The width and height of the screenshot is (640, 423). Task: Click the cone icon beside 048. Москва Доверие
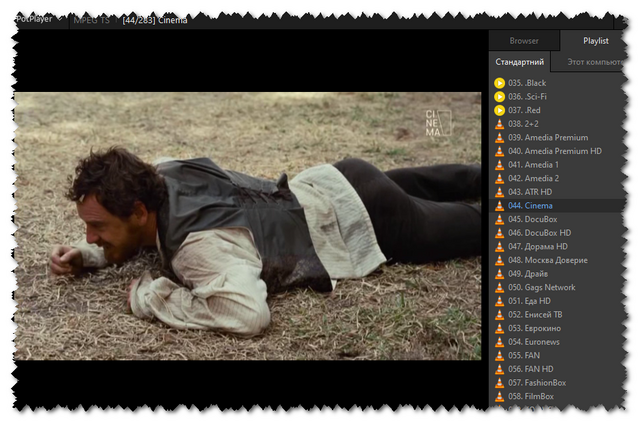tap(500, 260)
